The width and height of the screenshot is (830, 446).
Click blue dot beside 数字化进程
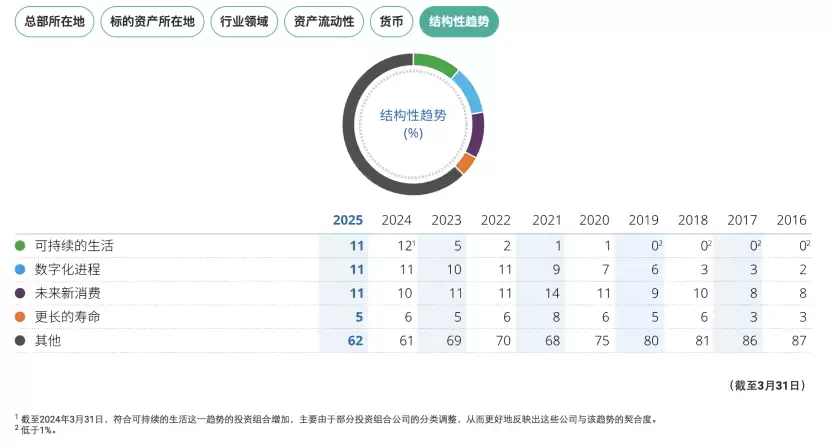tap(20, 269)
